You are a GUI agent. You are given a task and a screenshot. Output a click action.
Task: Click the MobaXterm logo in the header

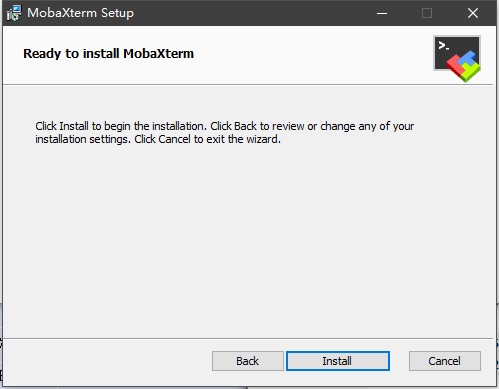click(x=457, y=59)
